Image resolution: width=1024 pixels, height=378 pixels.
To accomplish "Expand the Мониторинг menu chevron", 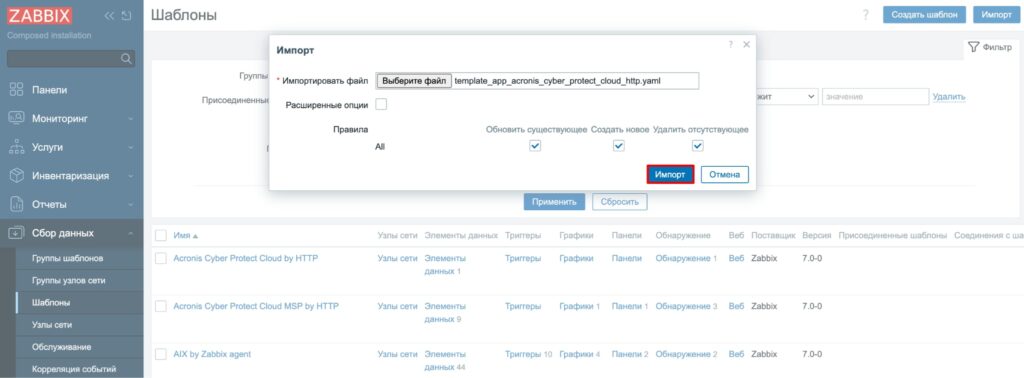I will coord(131,119).
